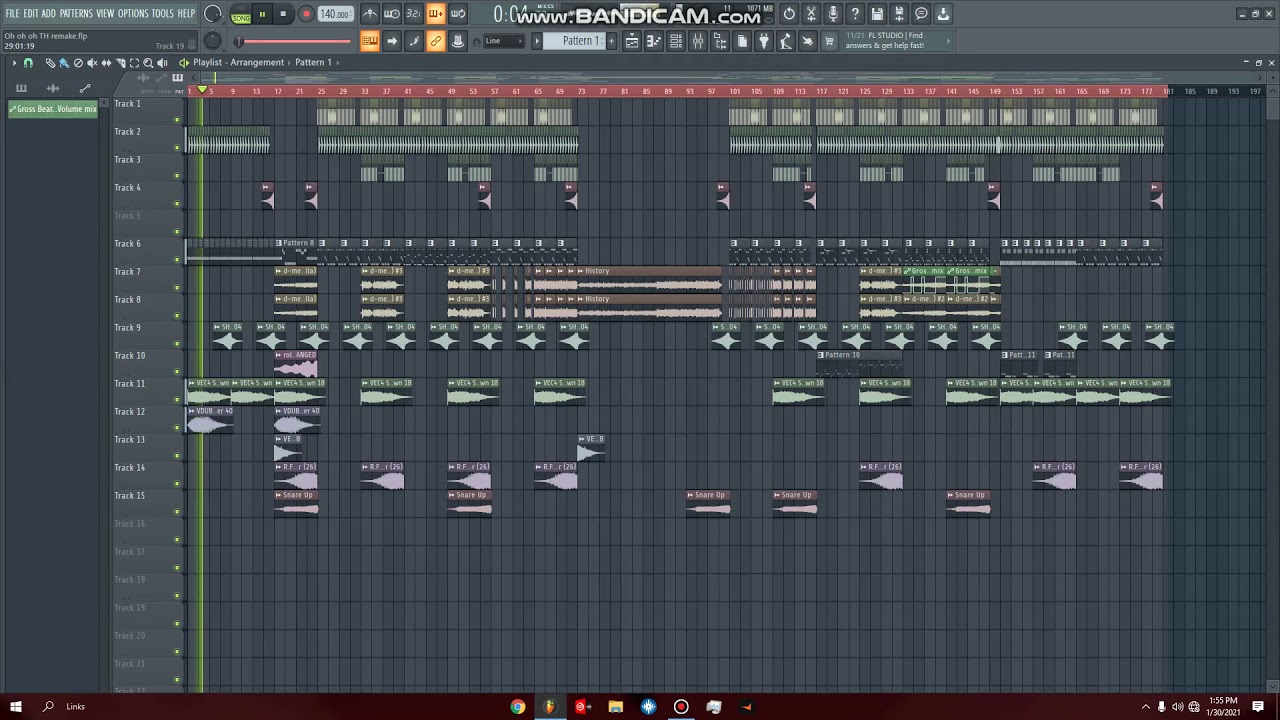
Task: Open the Playlist view
Action: click(632, 41)
